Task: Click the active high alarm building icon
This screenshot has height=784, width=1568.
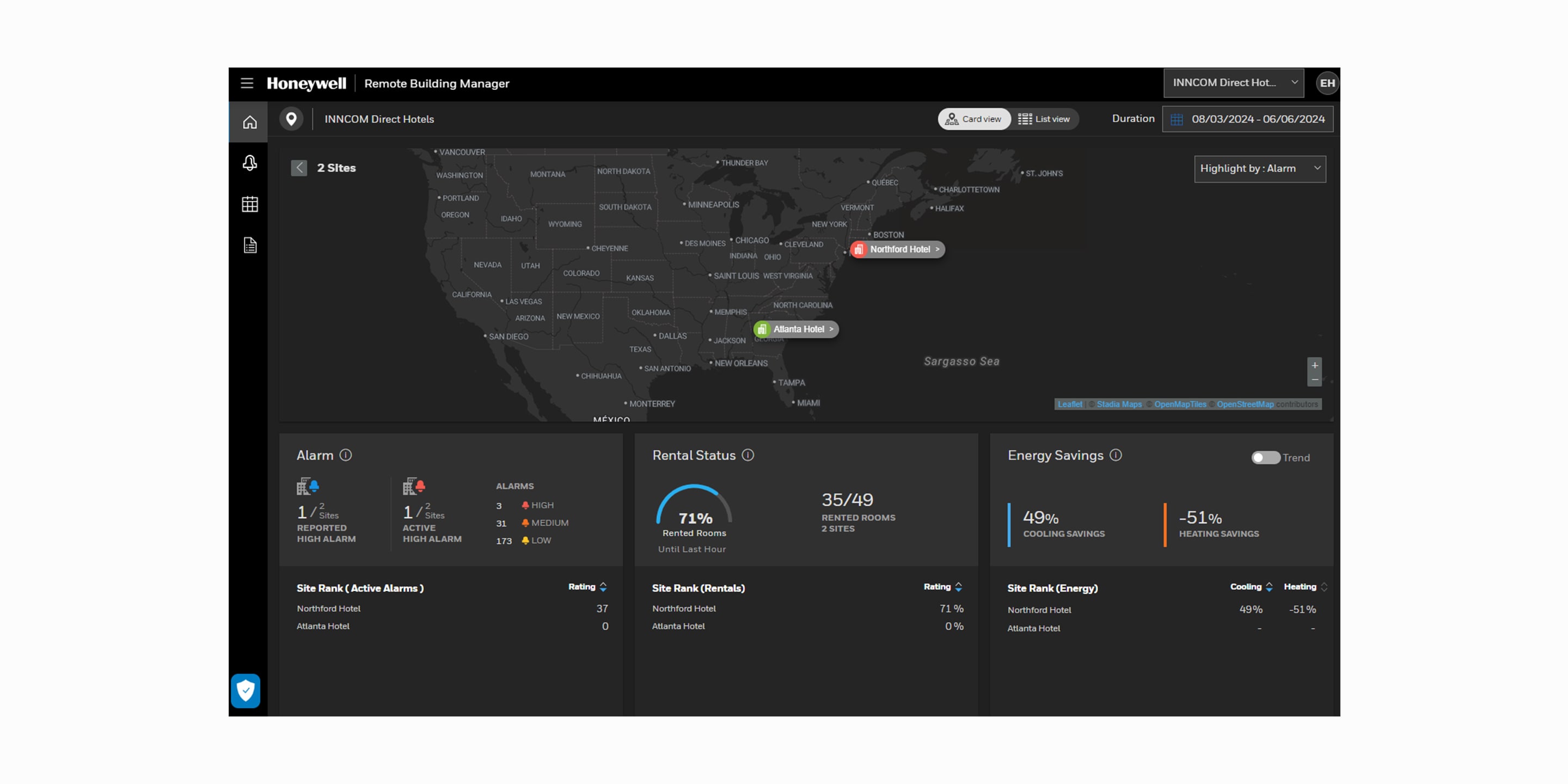Action: pos(414,486)
